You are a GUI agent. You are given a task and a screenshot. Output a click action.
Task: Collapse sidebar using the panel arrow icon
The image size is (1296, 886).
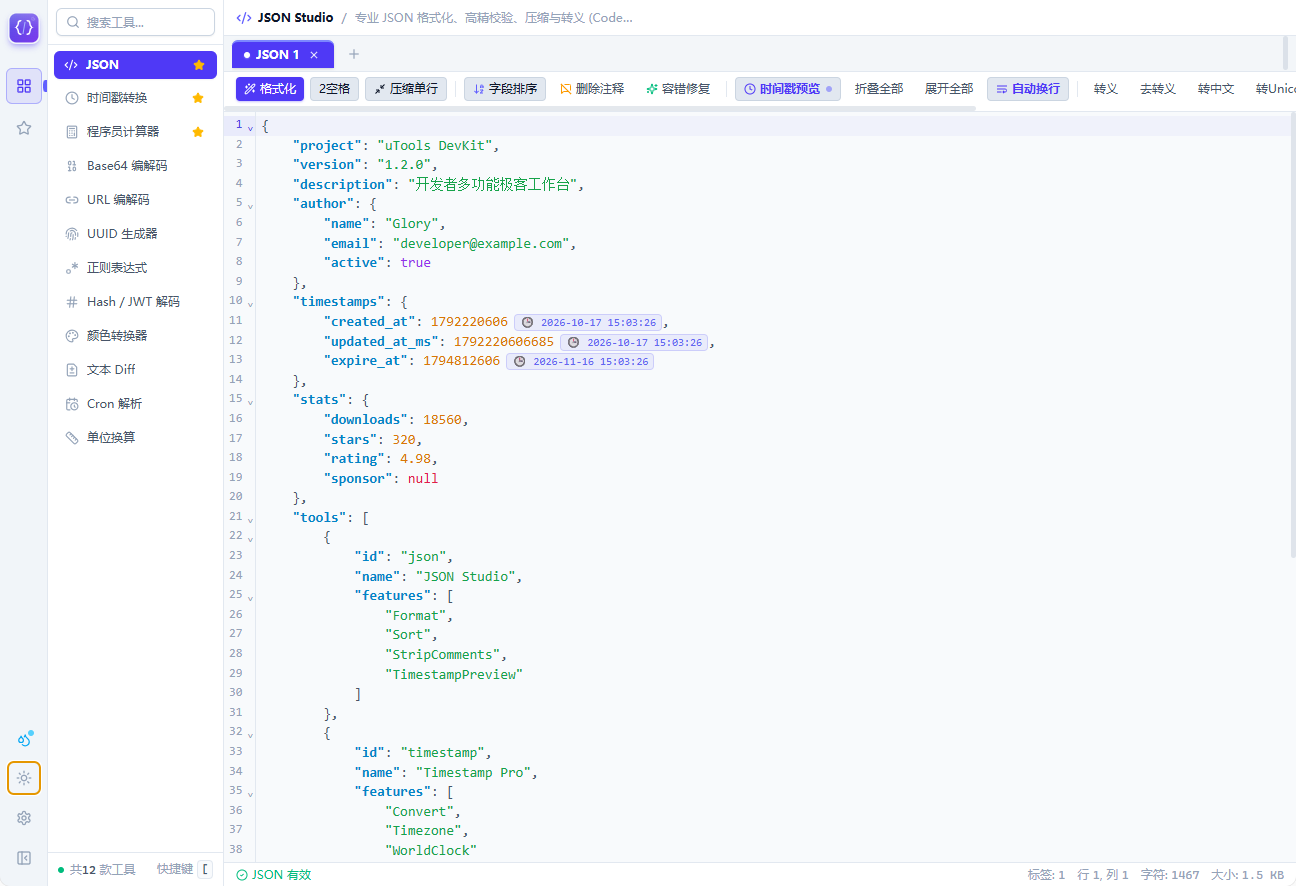coord(24,858)
